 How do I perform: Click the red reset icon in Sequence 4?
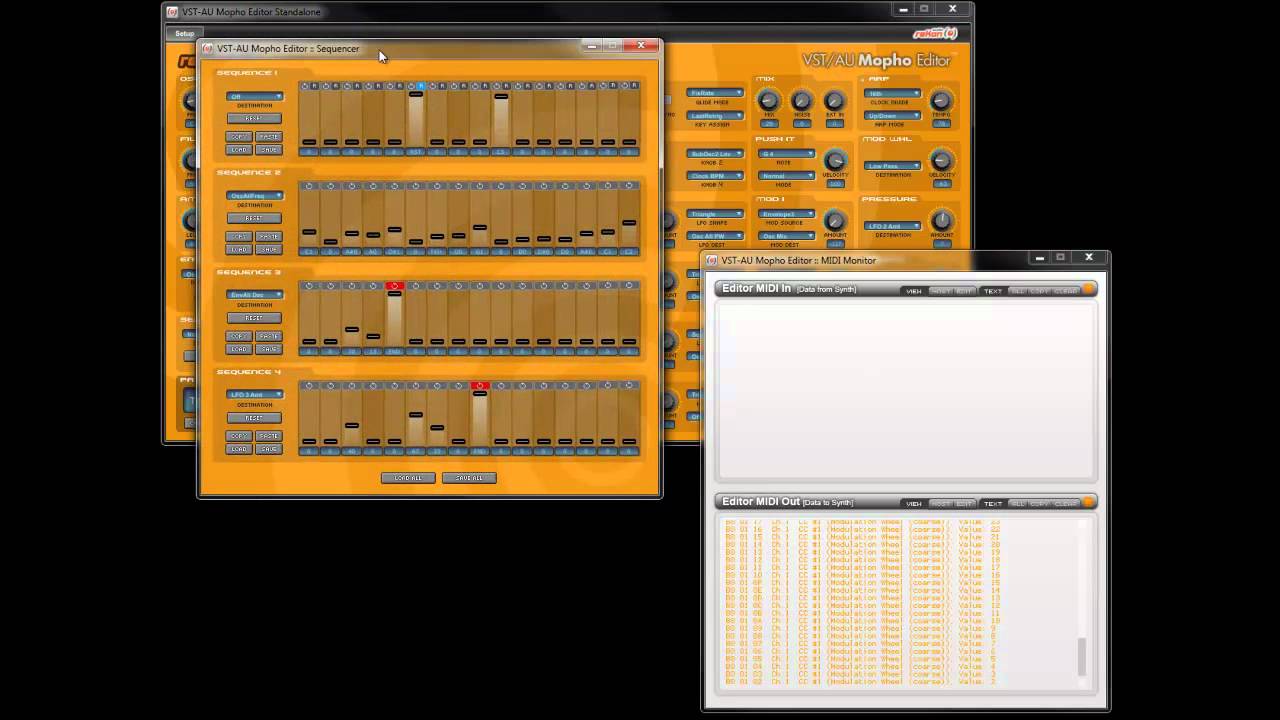coord(480,386)
